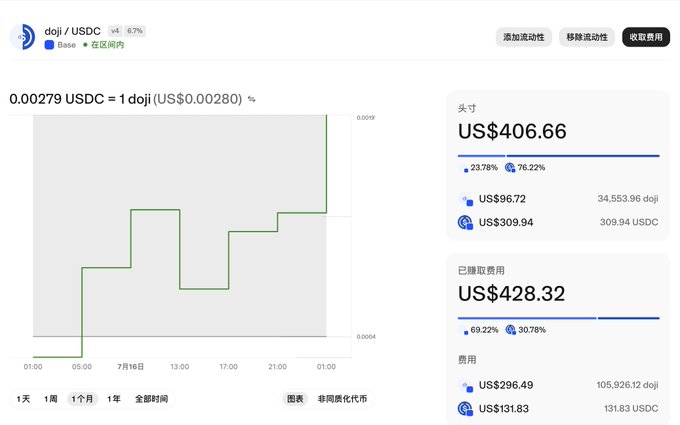The image size is (680, 425).
Task: Click the 69.22% doji fee share
Action: click(x=484, y=330)
